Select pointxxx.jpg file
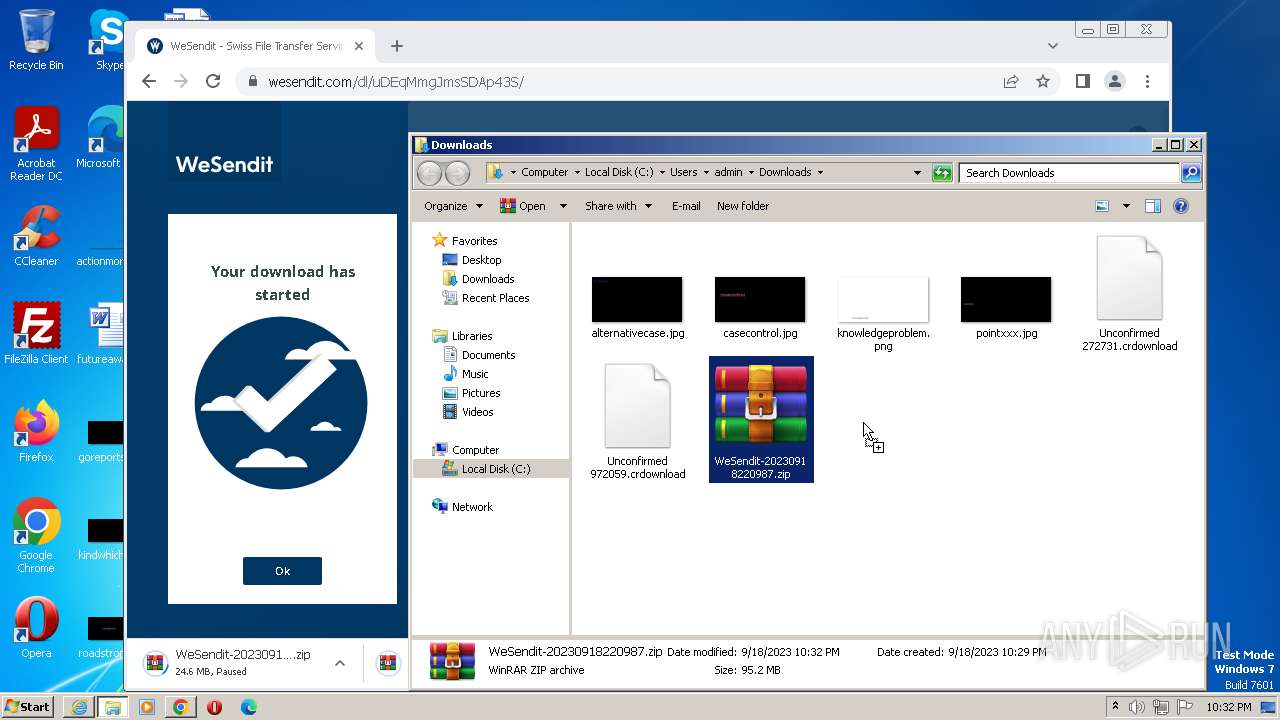 (1006, 308)
